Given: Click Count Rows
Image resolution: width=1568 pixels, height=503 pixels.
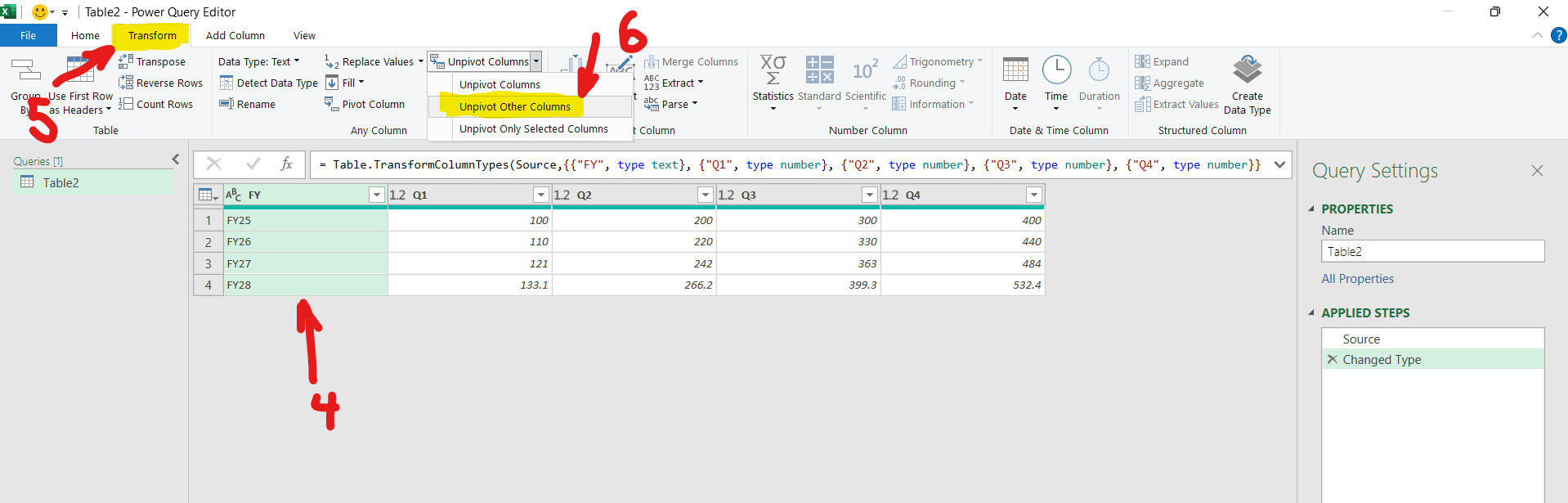Looking at the screenshot, I should coord(156,104).
